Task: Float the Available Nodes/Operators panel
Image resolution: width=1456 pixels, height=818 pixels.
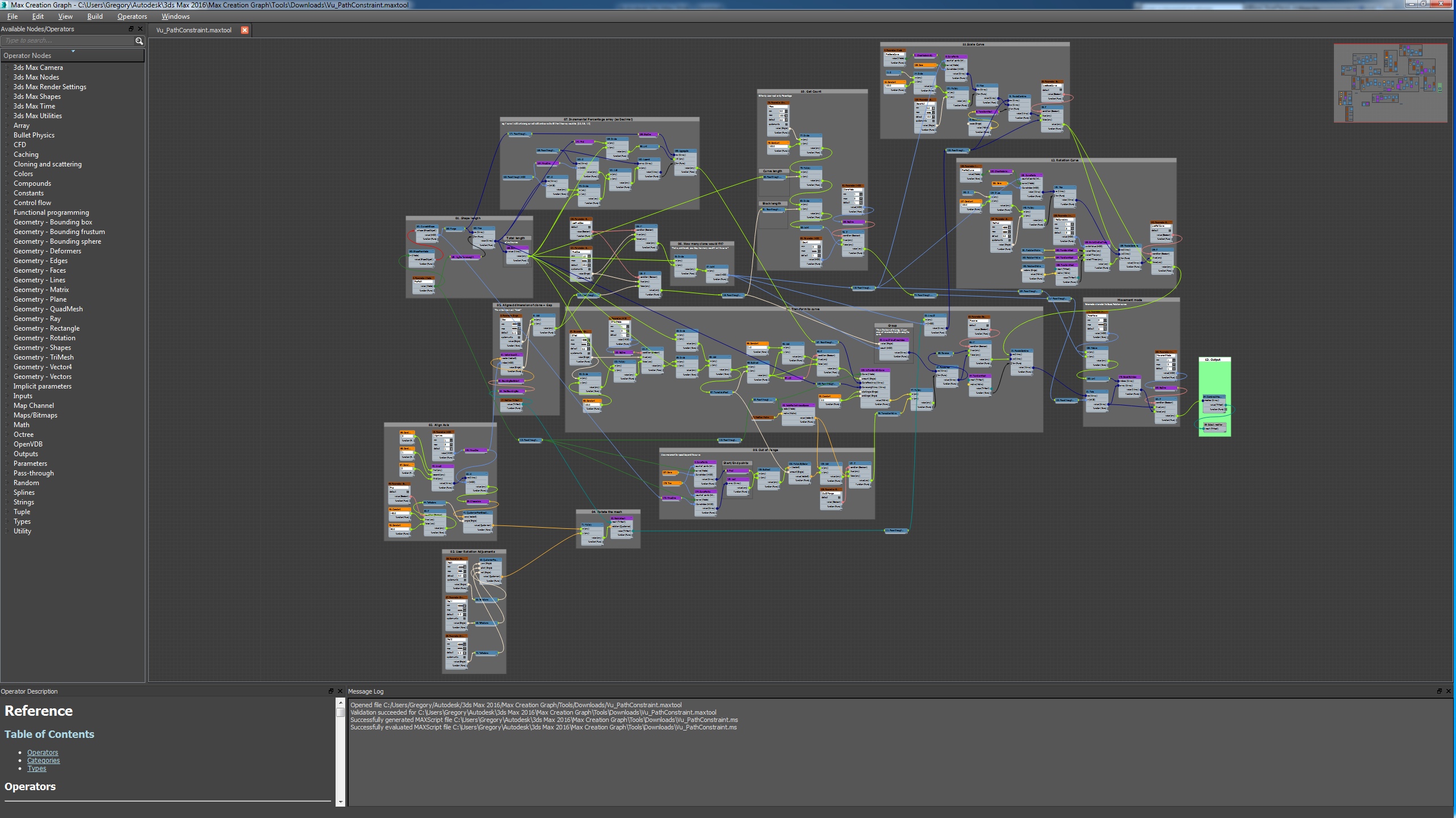Action: tap(131, 29)
